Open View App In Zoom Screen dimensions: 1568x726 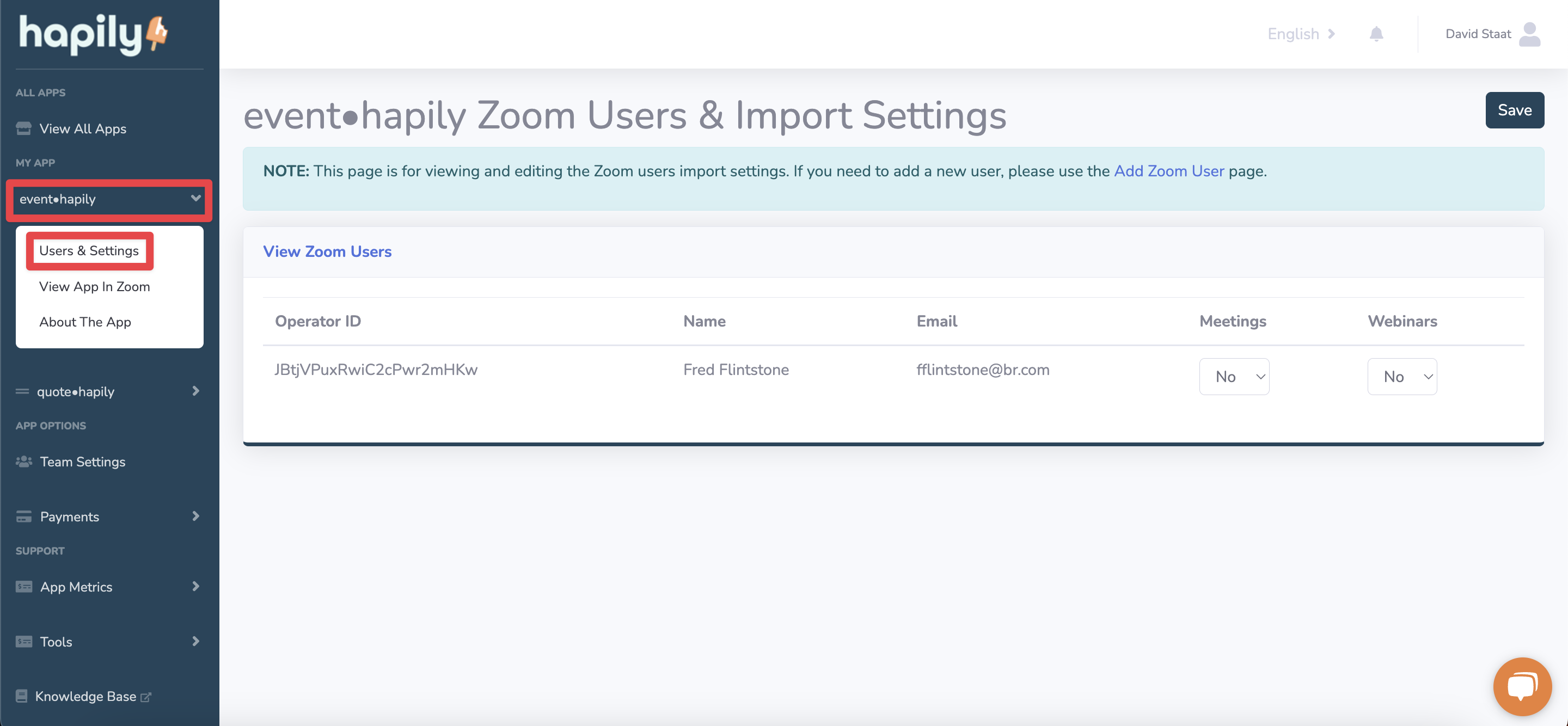click(x=94, y=287)
